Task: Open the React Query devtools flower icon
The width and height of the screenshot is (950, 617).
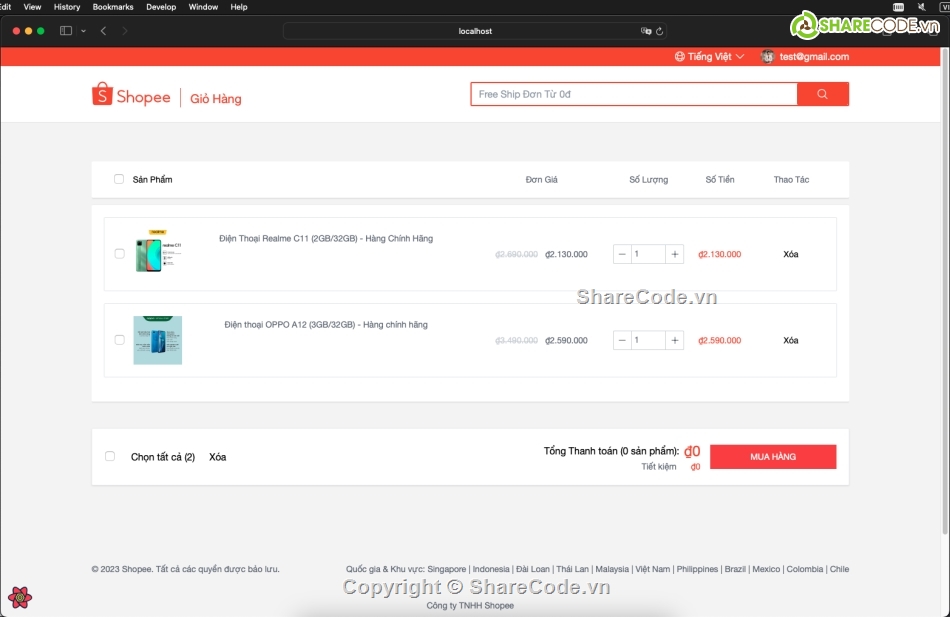Action: pyautogui.click(x=20, y=598)
